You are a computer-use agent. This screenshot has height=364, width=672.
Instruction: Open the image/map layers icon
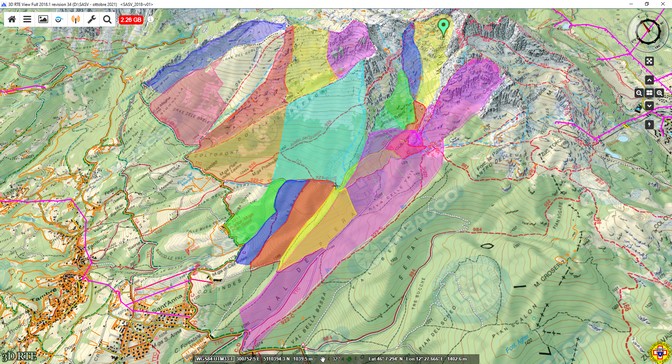point(43,19)
